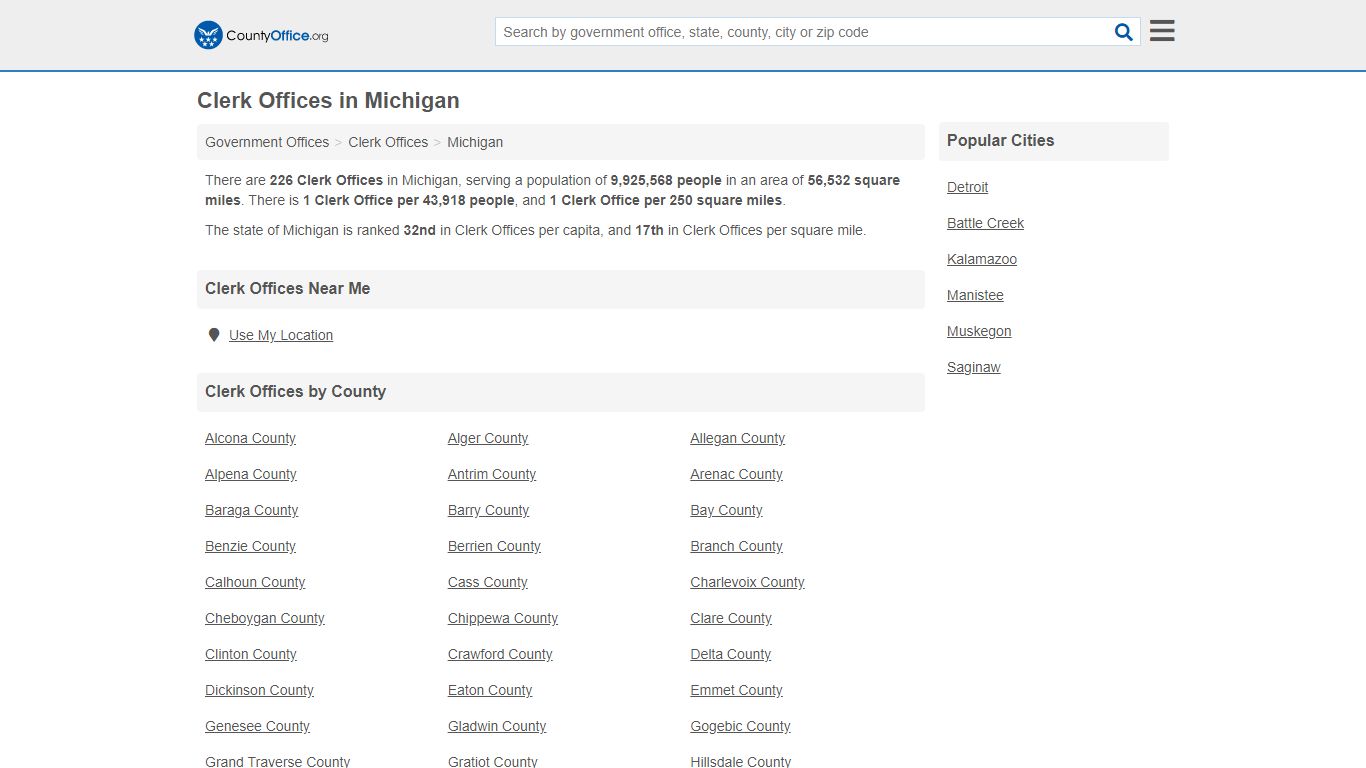Click the CountyOffice.org logo
The height and width of the screenshot is (768, 1366).
[x=261, y=35]
